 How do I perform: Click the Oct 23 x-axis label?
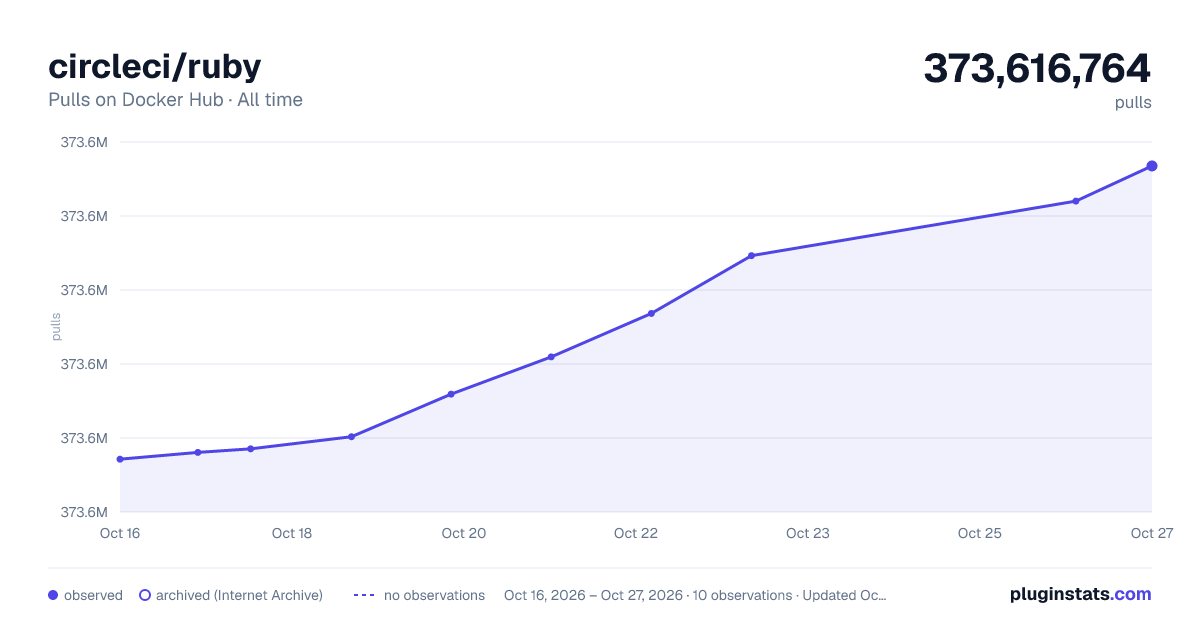(808, 533)
